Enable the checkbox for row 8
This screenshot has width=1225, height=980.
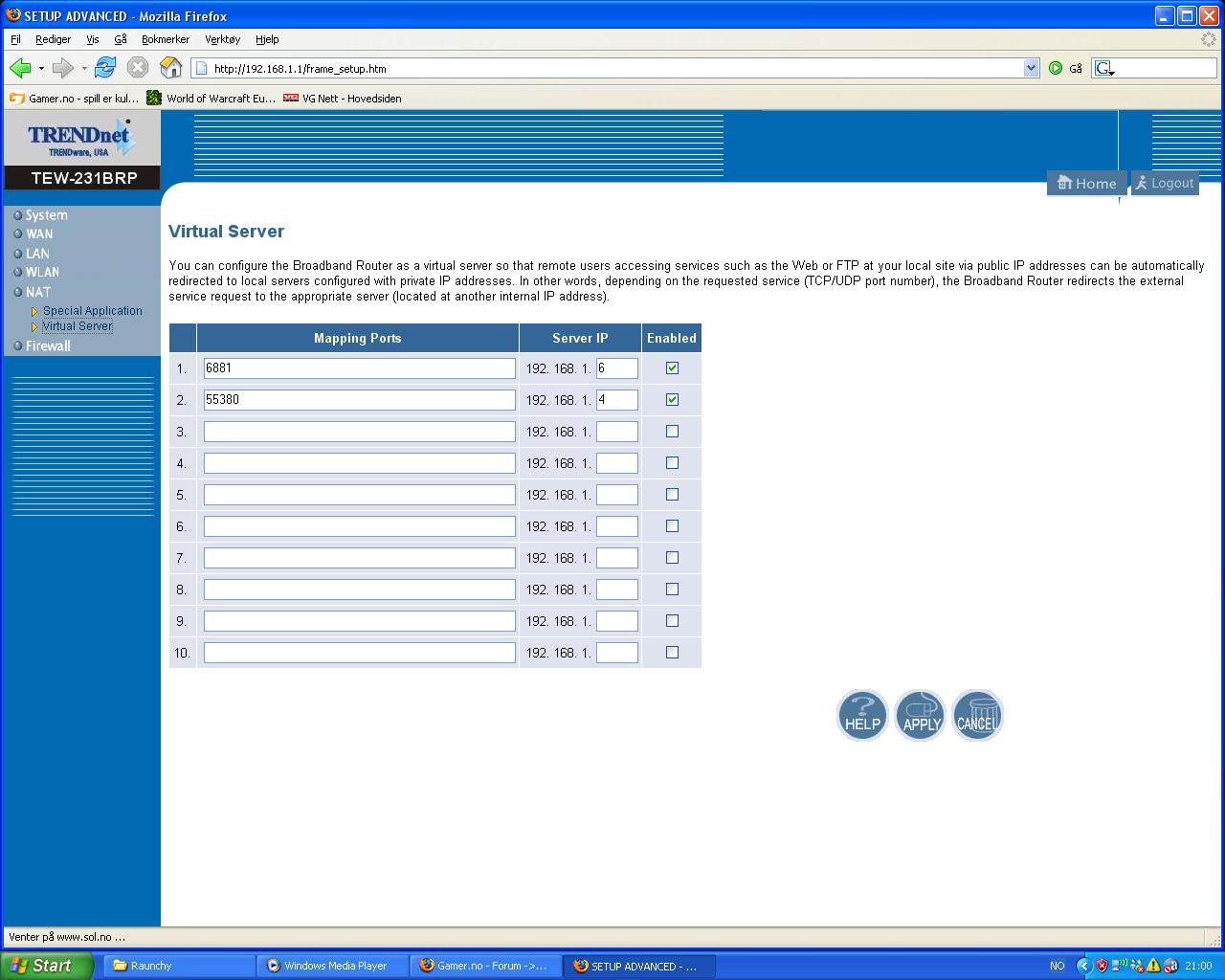point(672,589)
